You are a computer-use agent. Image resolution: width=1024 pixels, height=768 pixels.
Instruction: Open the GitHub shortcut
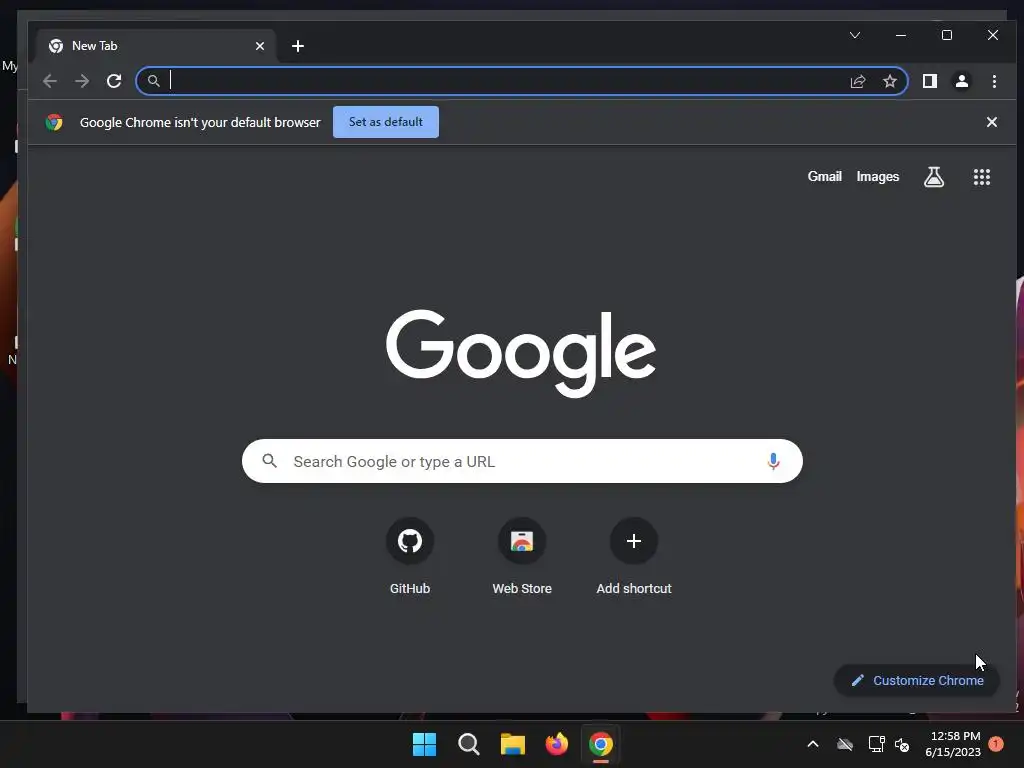click(x=409, y=556)
